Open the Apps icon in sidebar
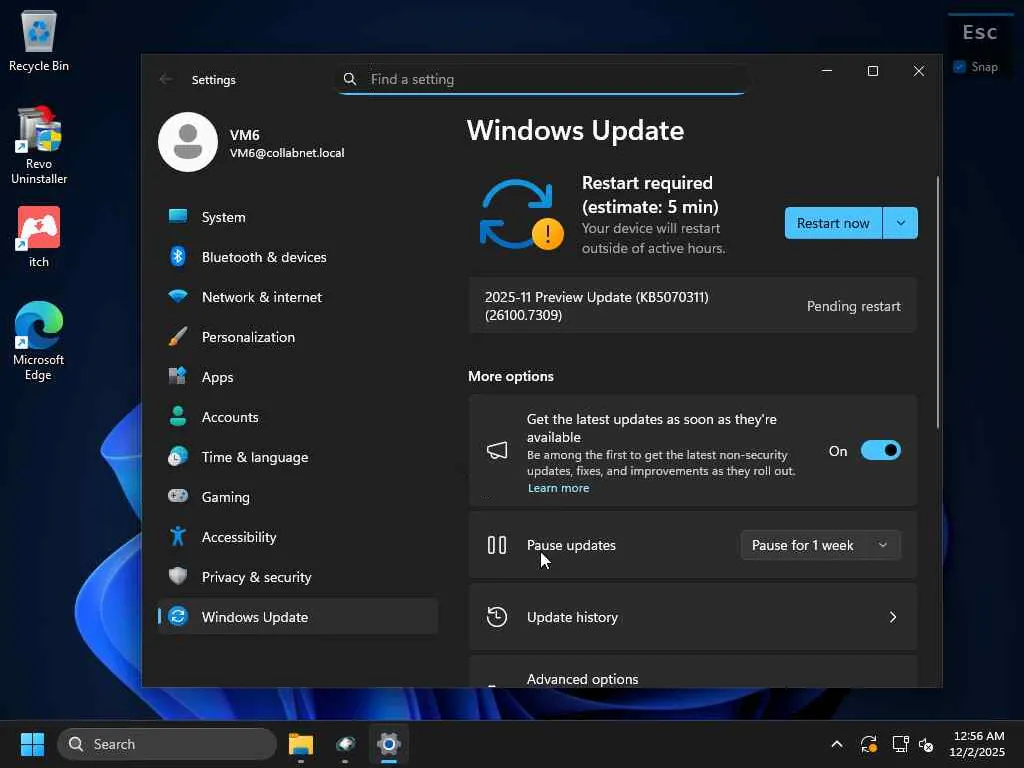 (178, 376)
